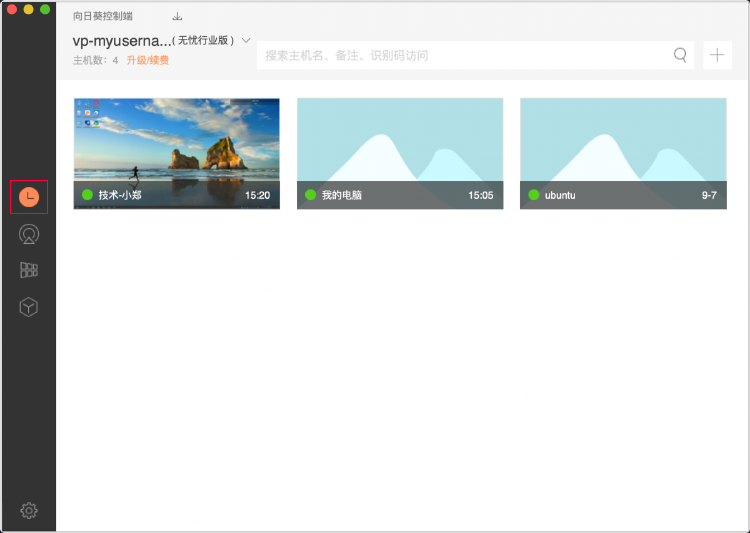This screenshot has width=750, height=533.
Task: Open the recent sessions clock icon
Action: point(29,197)
